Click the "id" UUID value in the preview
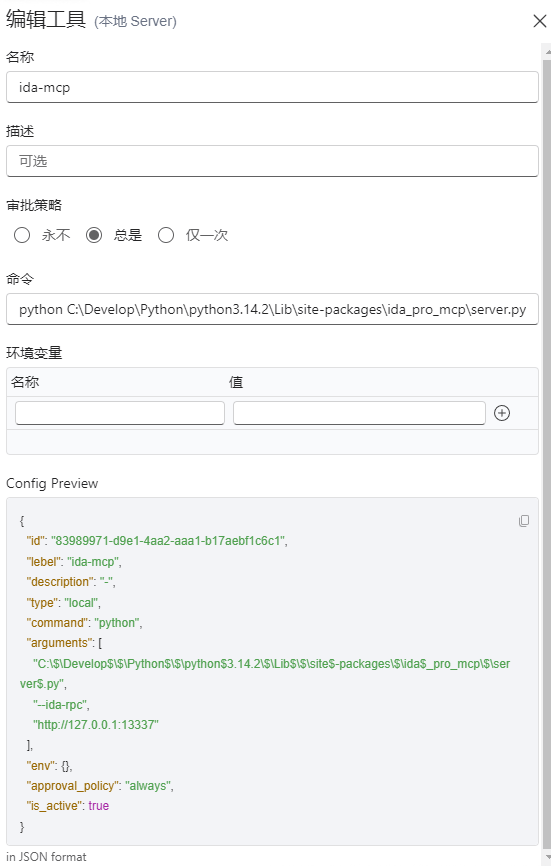 click(168, 541)
